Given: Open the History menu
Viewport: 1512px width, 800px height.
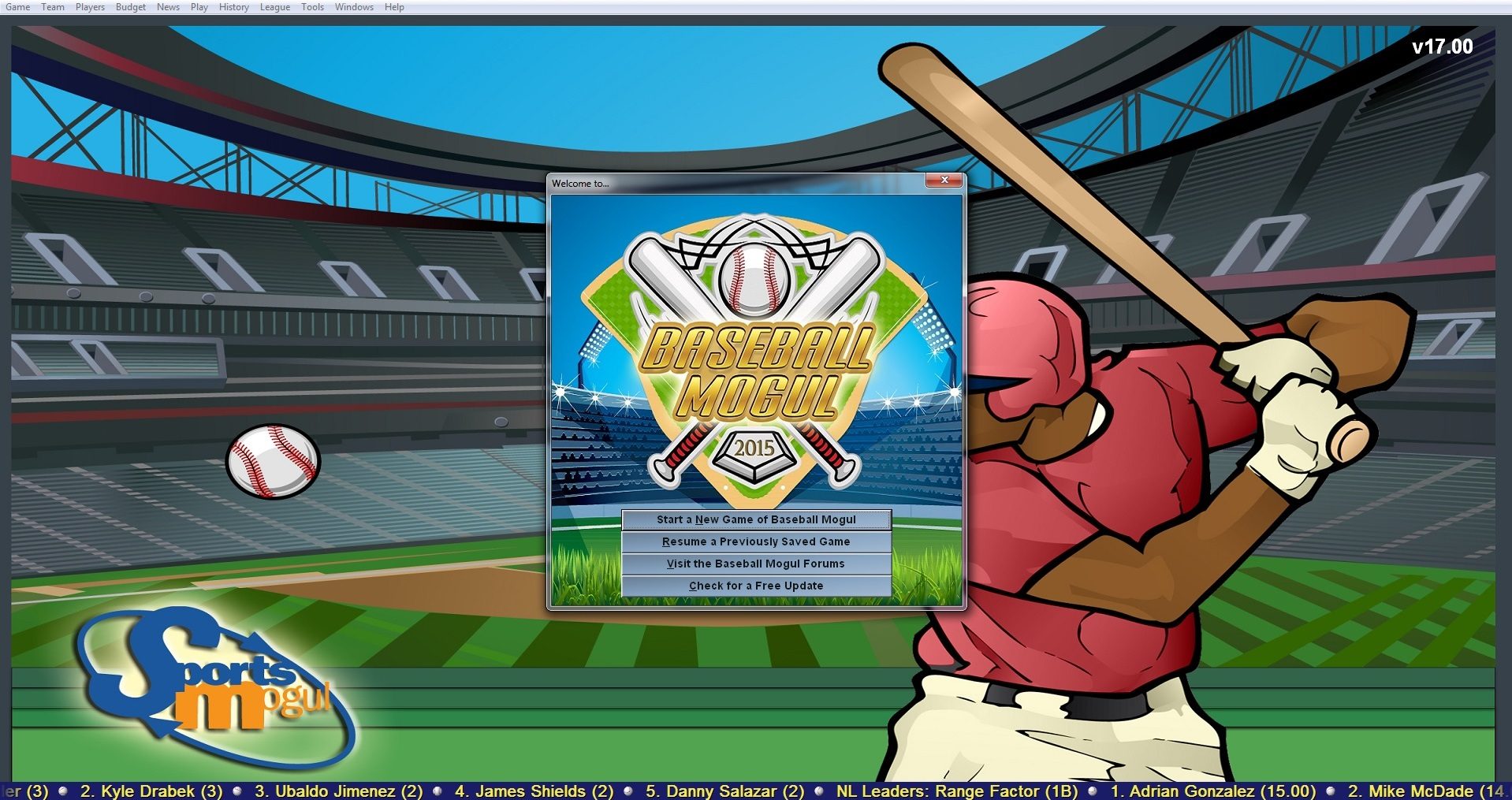Looking at the screenshot, I should coord(233,7).
